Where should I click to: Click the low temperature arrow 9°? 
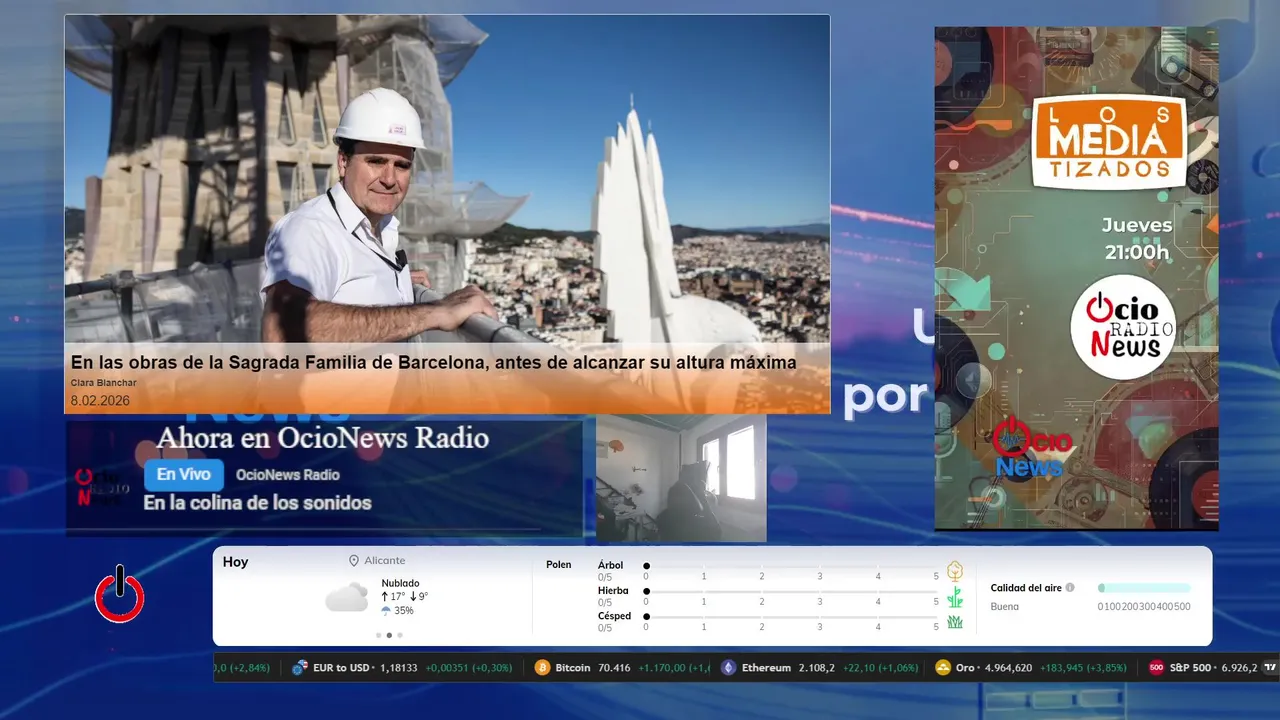pyautogui.click(x=413, y=597)
